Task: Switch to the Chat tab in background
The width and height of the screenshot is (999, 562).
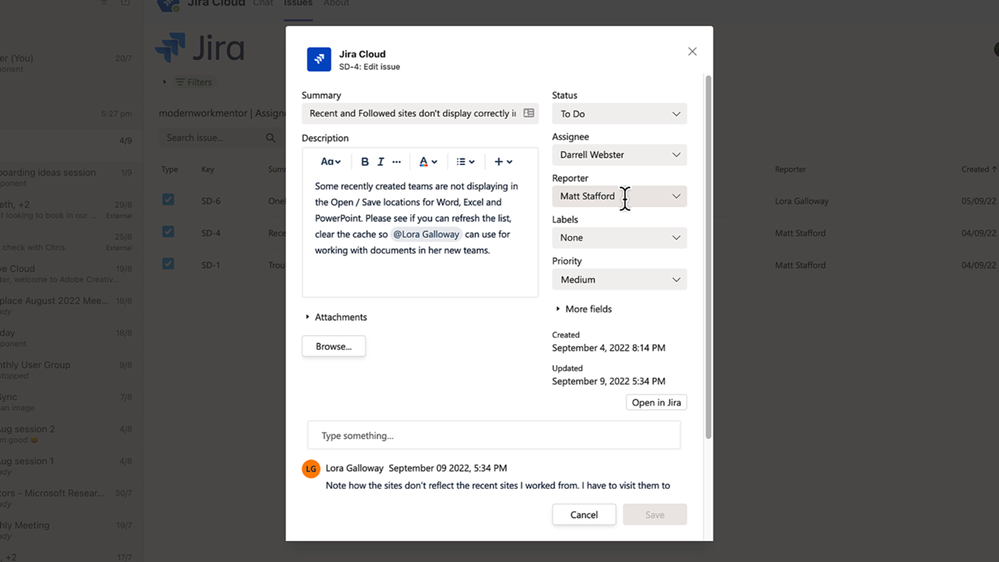Action: [262, 4]
